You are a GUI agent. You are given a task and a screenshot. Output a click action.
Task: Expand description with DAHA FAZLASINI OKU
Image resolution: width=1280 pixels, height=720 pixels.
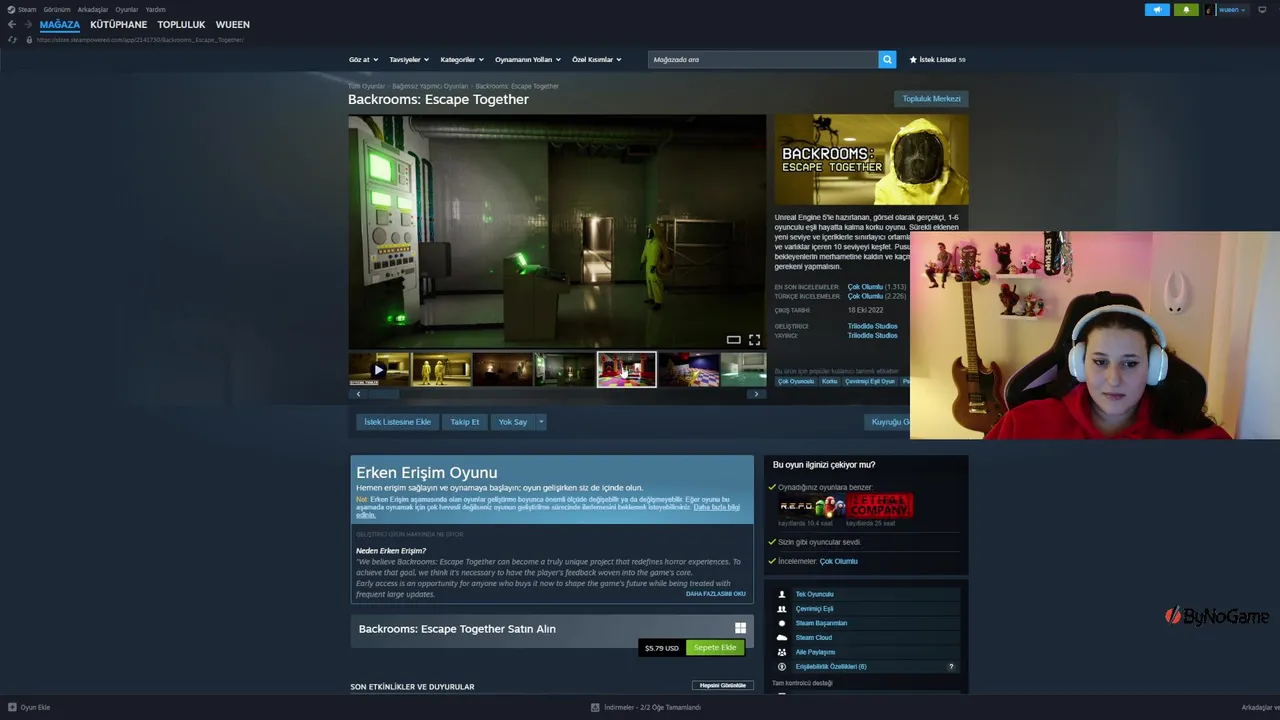click(716, 594)
